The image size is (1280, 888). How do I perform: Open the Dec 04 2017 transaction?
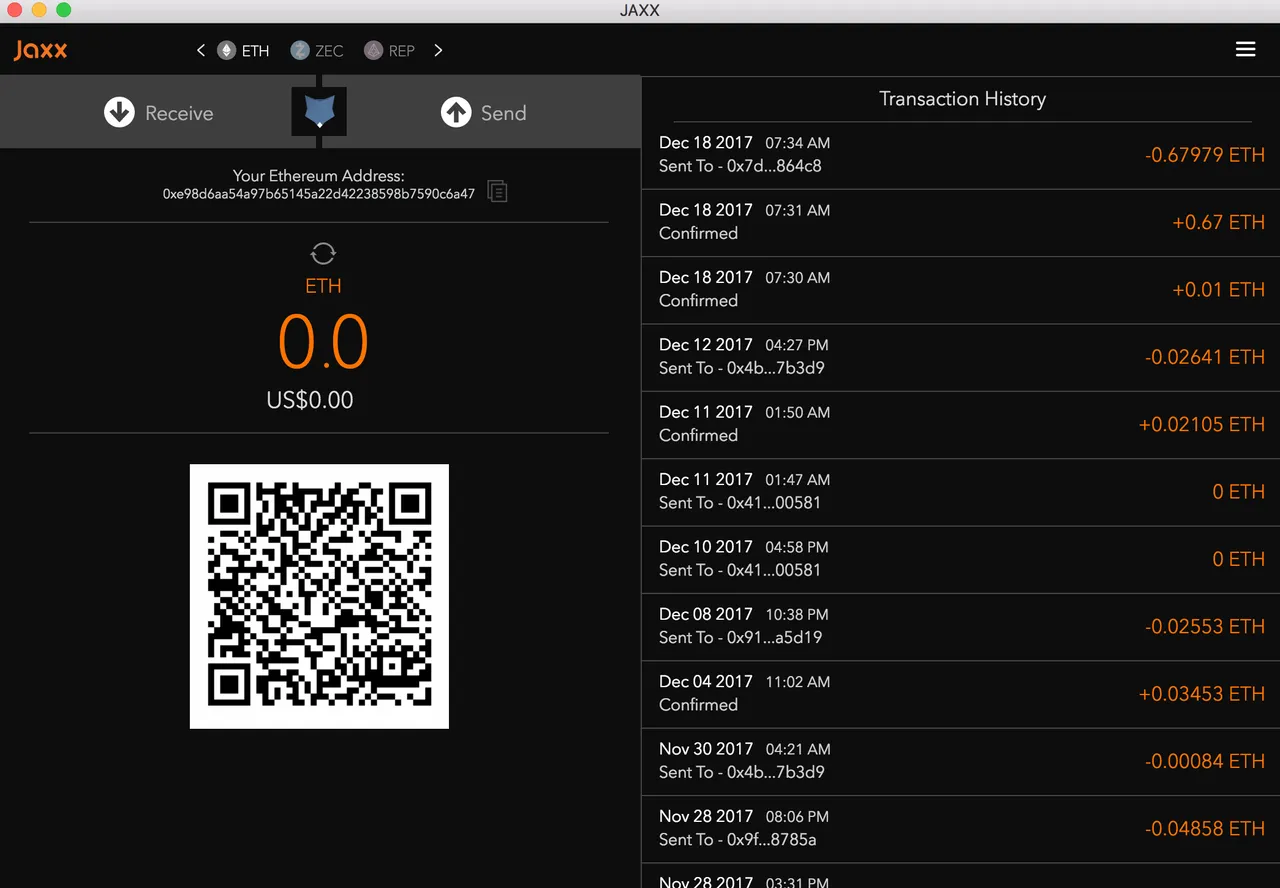[961, 693]
